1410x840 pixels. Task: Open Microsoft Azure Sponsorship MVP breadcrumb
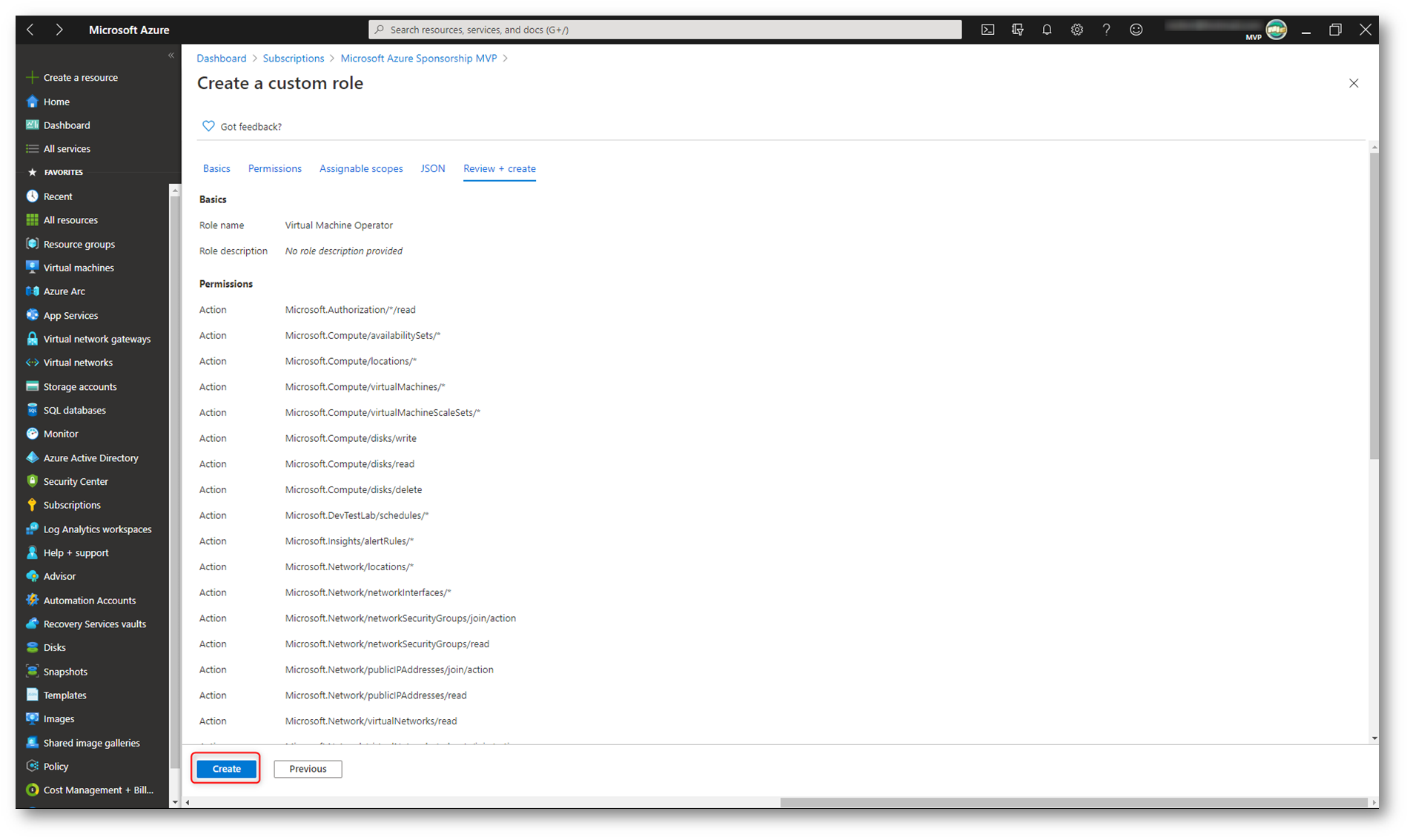point(419,58)
